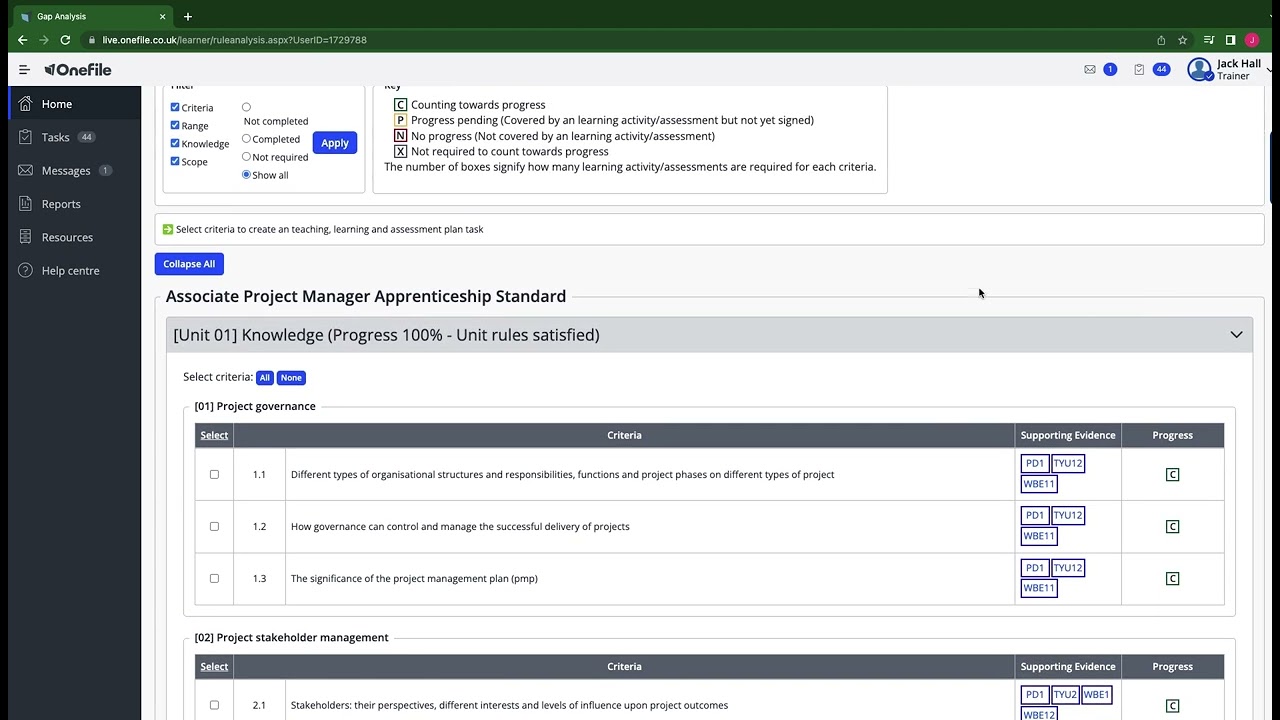Click the Gap Analysis browser tab
This screenshot has width=1280, height=720.
click(92, 16)
